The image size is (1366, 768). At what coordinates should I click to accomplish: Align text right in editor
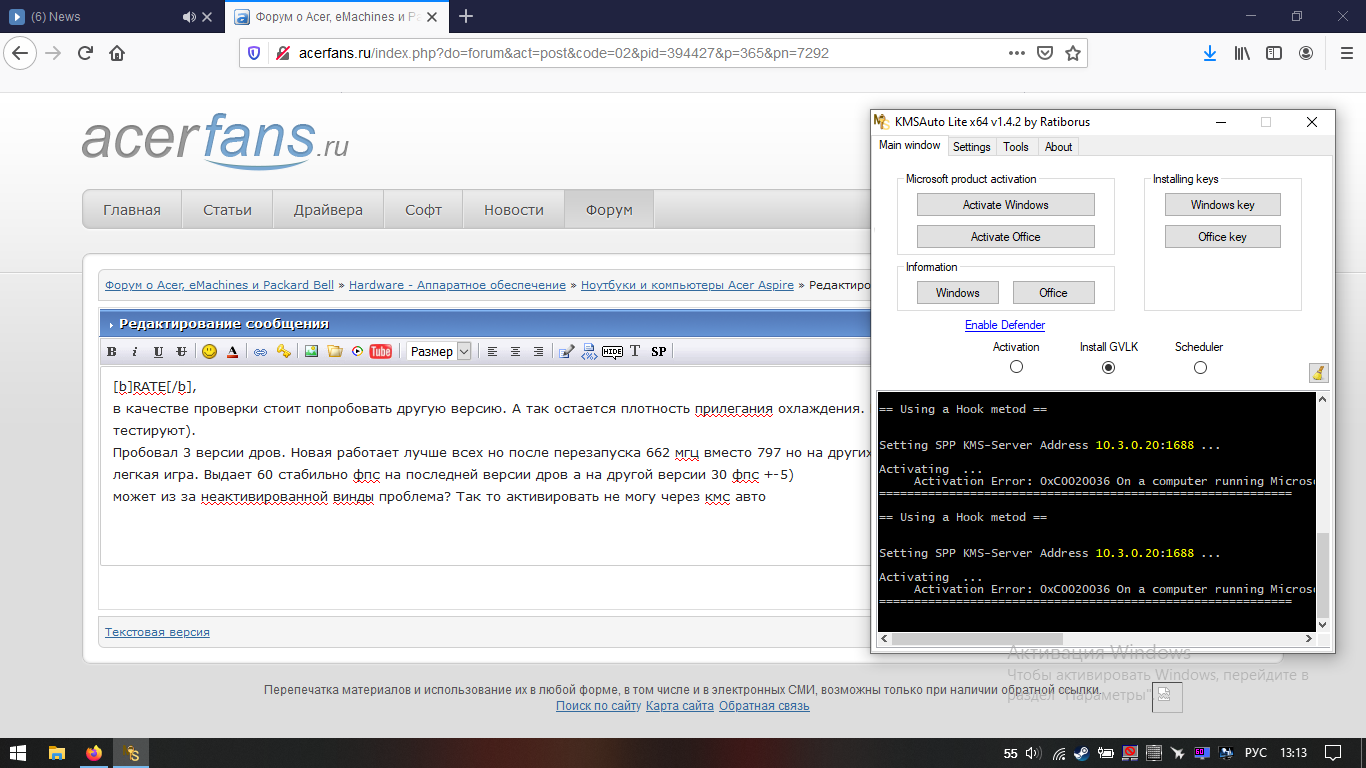538,352
